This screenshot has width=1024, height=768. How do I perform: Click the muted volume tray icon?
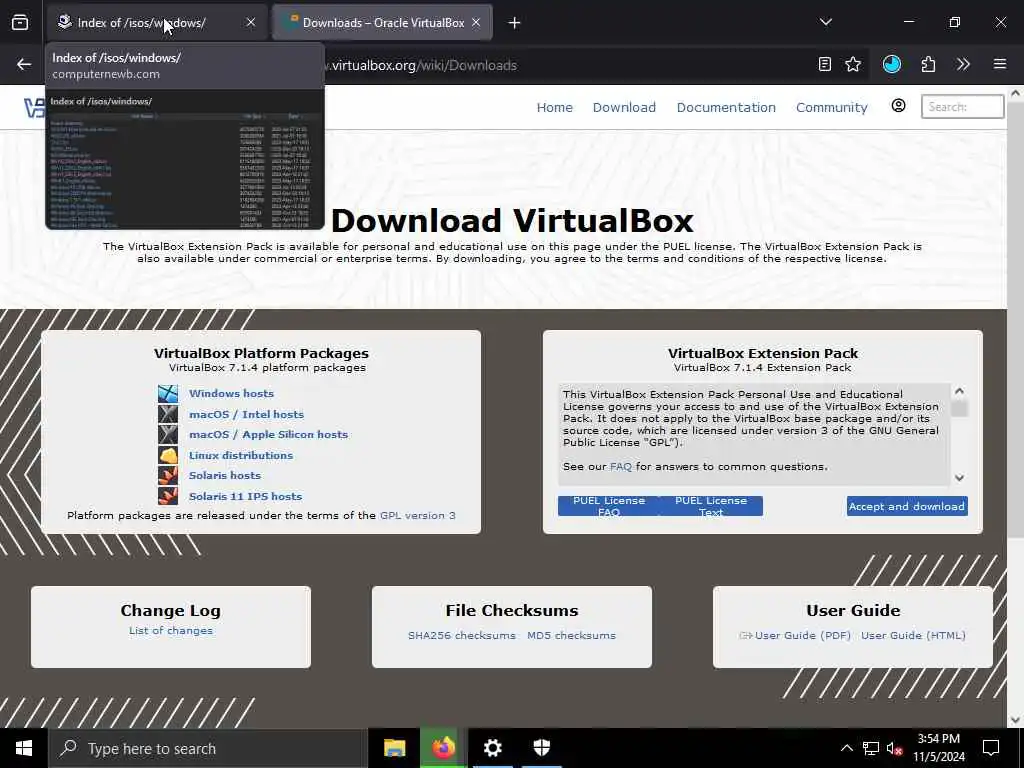[895, 748]
